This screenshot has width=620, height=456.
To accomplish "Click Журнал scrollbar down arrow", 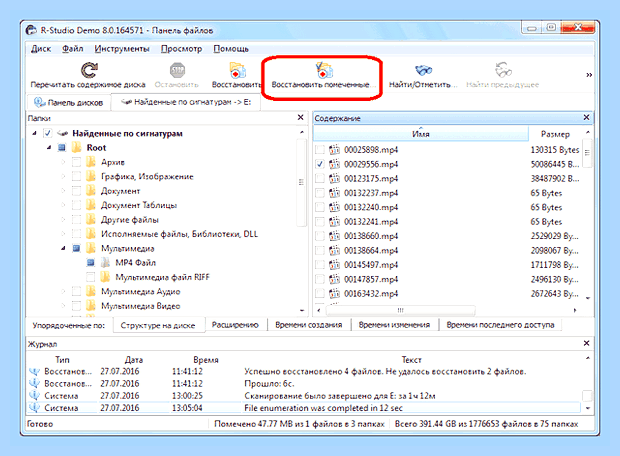I will (x=588, y=408).
